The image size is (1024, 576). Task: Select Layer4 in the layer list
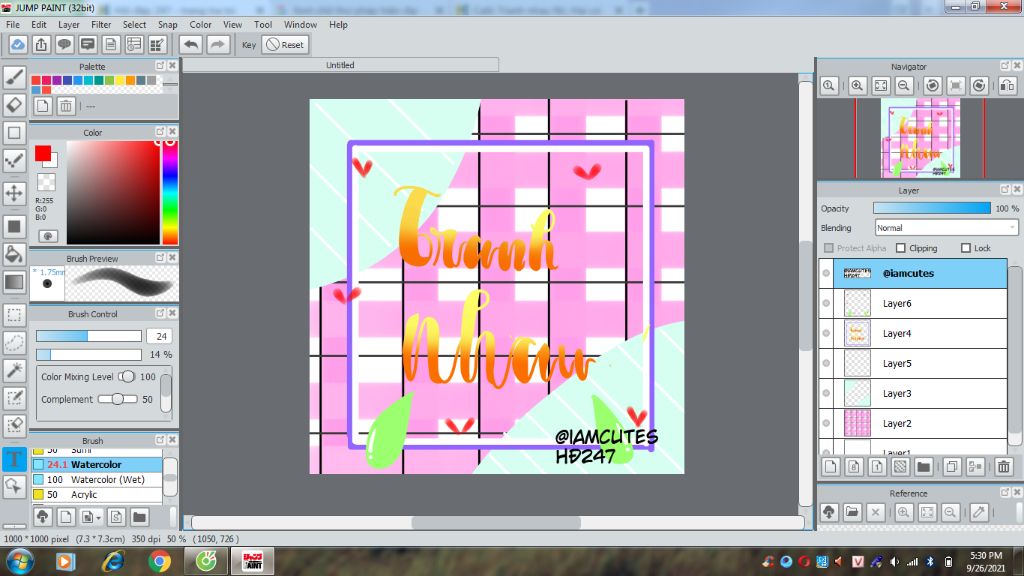pyautogui.click(x=913, y=333)
